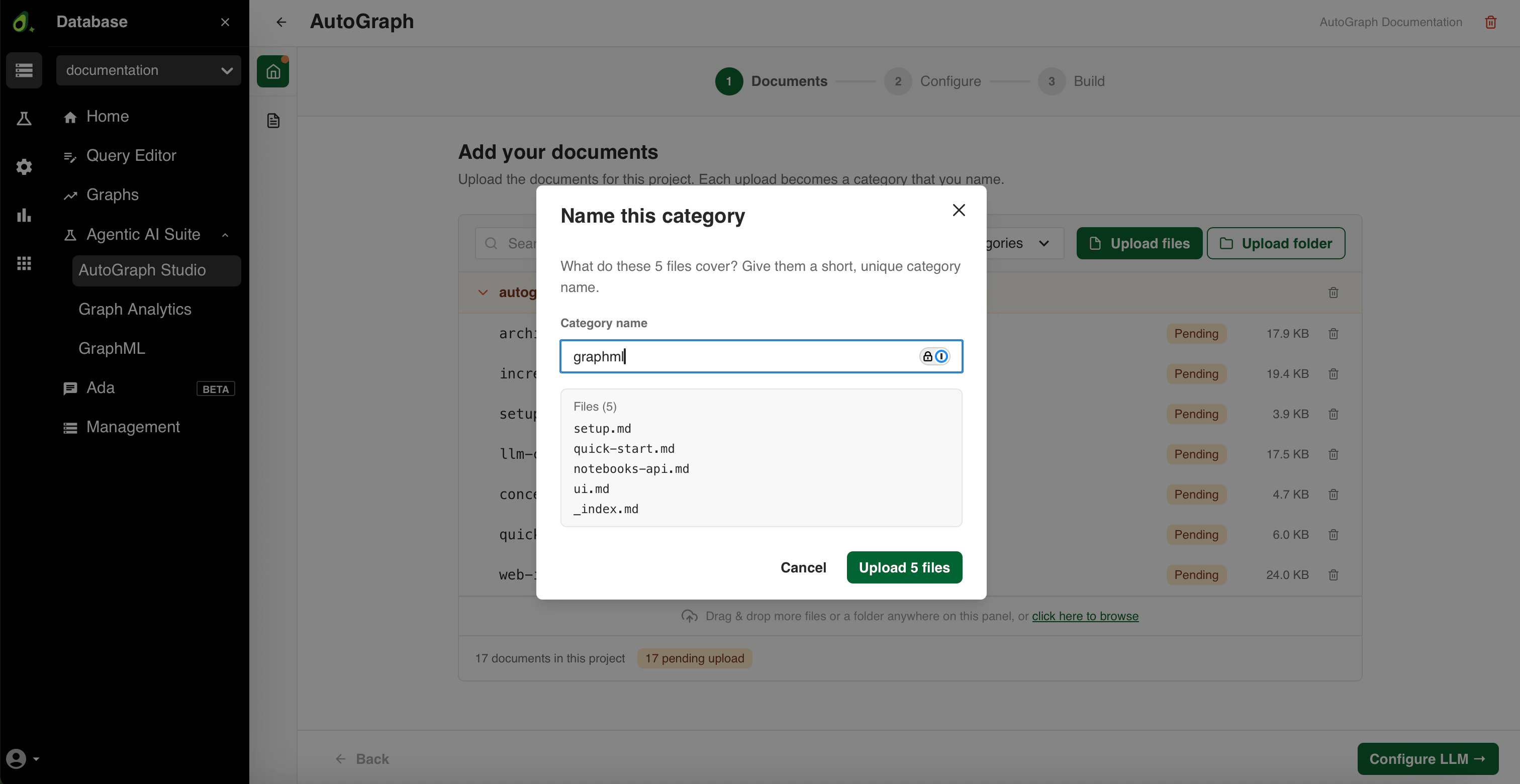Delete the 17.5 KB file
Image resolution: width=1520 pixels, height=784 pixels.
click(1333, 454)
